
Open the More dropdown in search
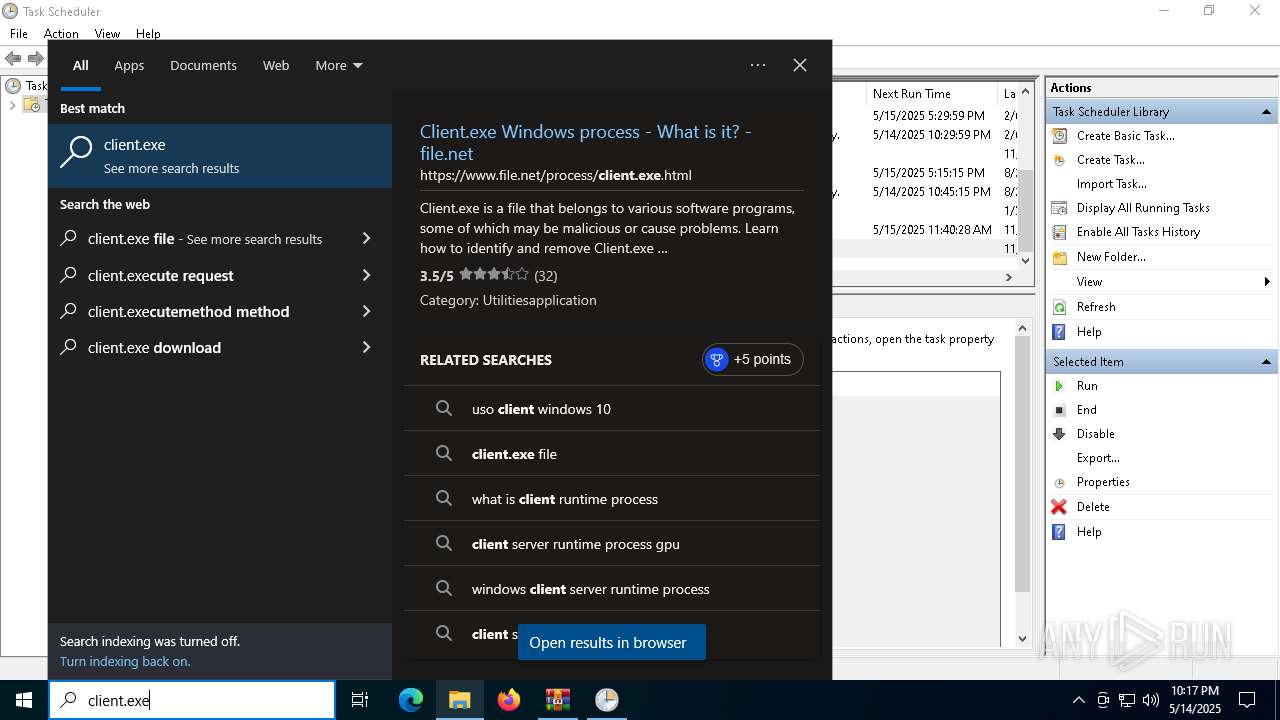(x=339, y=65)
